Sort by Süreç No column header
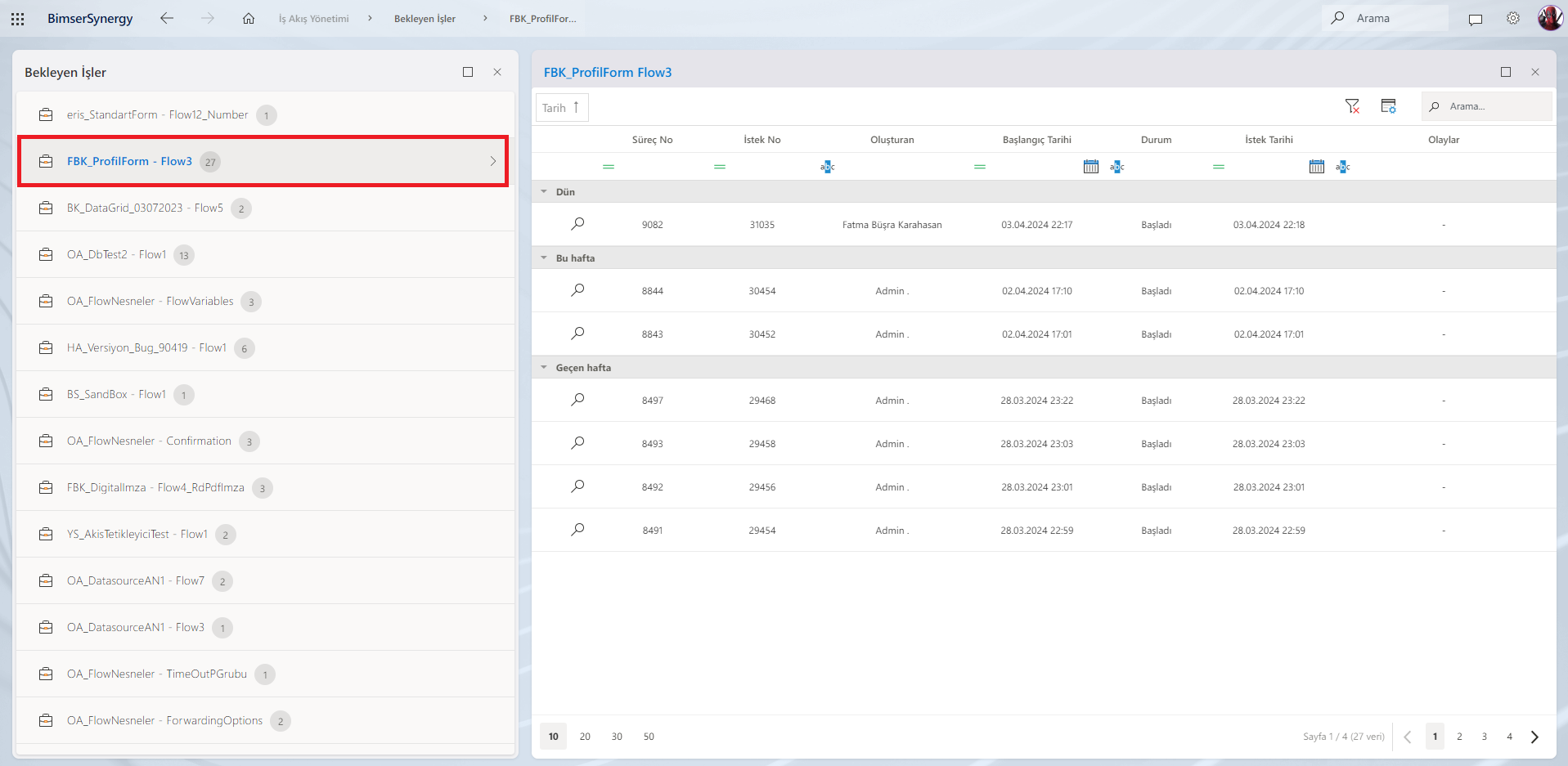The image size is (1568, 766). click(652, 140)
